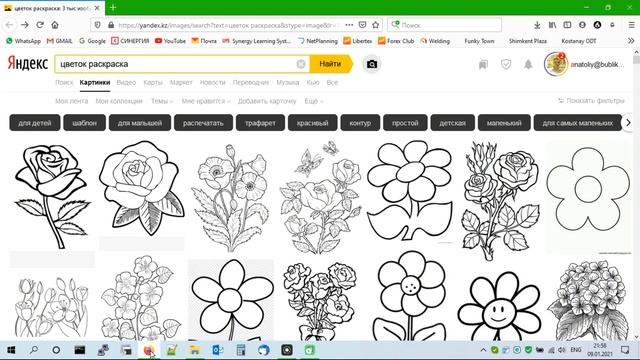Viewport: 640px width, 360px height.
Task: Open the YouTube bookmark
Action: click(170, 41)
